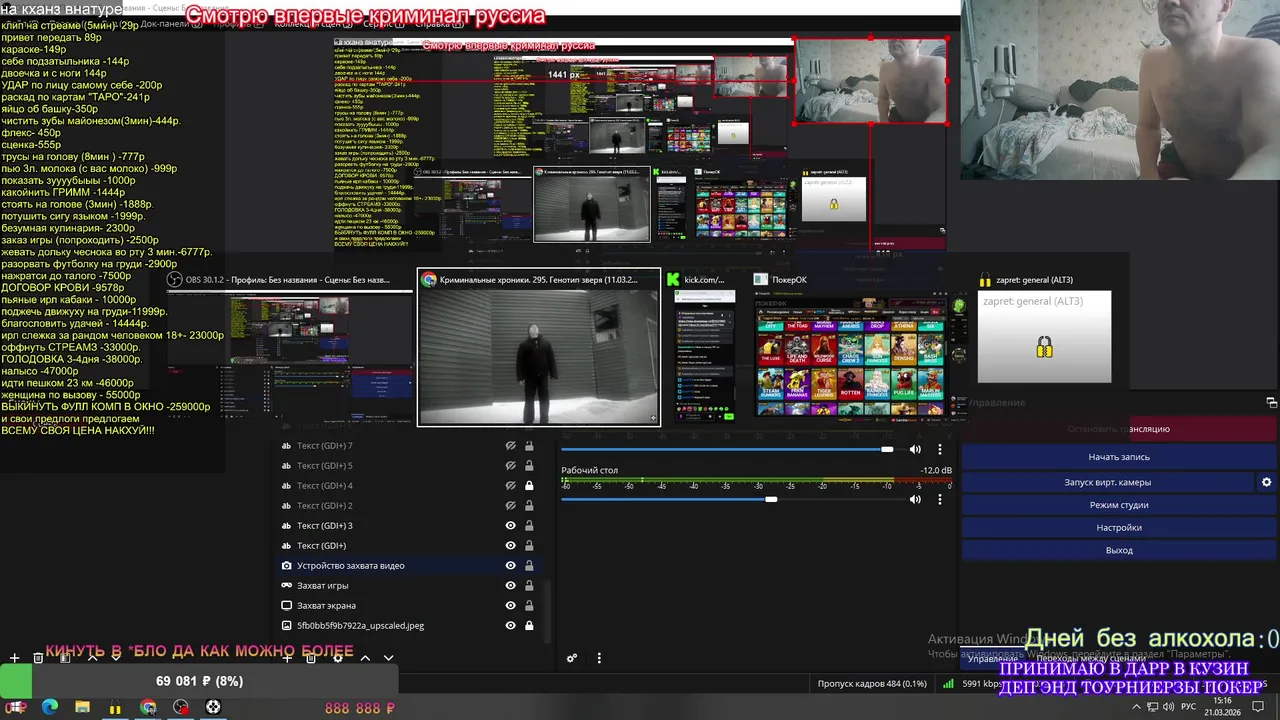Click the Начать запись button
This screenshot has height=720, width=1280.
click(1118, 457)
